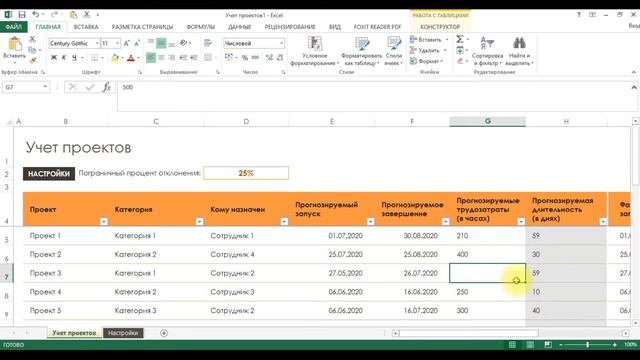The width and height of the screenshot is (640, 360).
Task: Undo the last action
Action: point(36,15)
